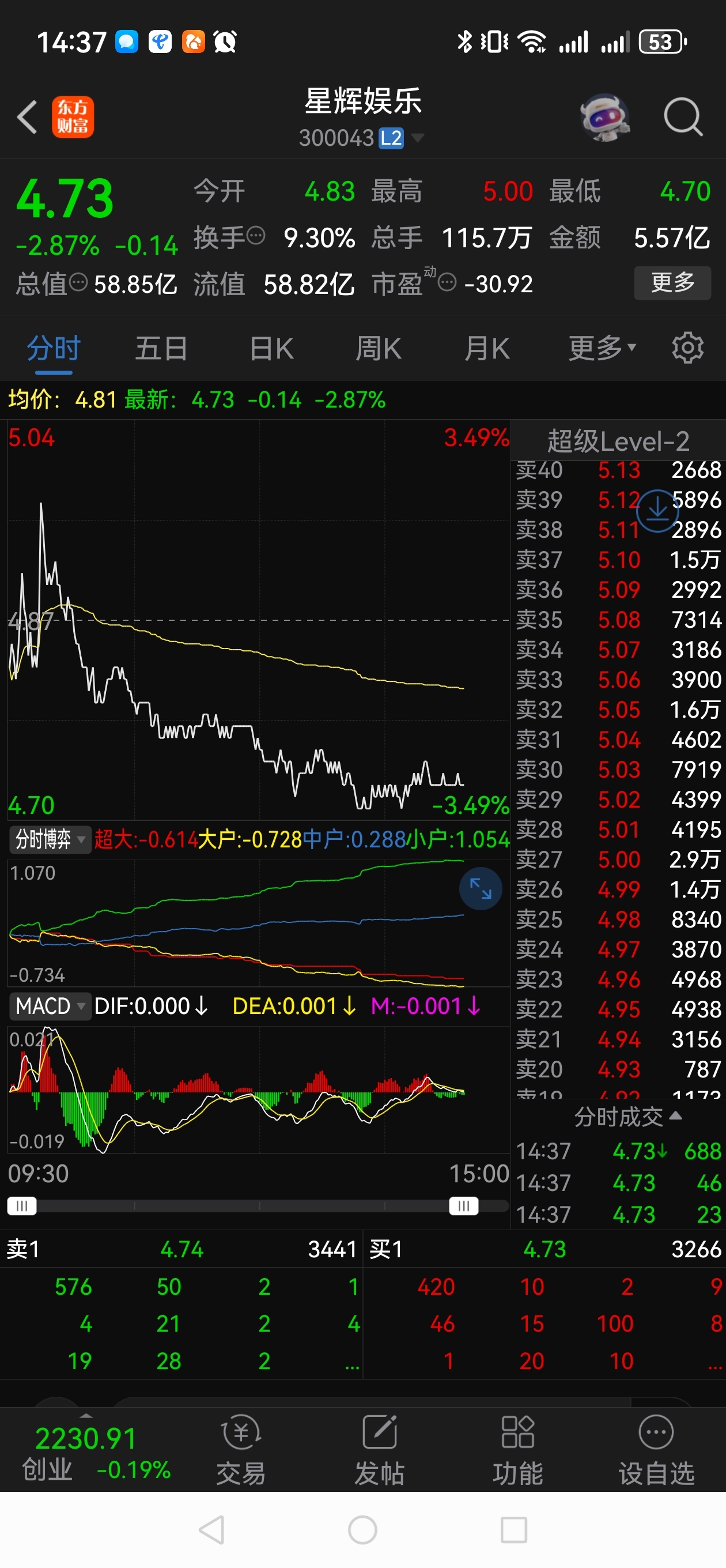Select 卖20 row at 4.93

tap(618, 1069)
